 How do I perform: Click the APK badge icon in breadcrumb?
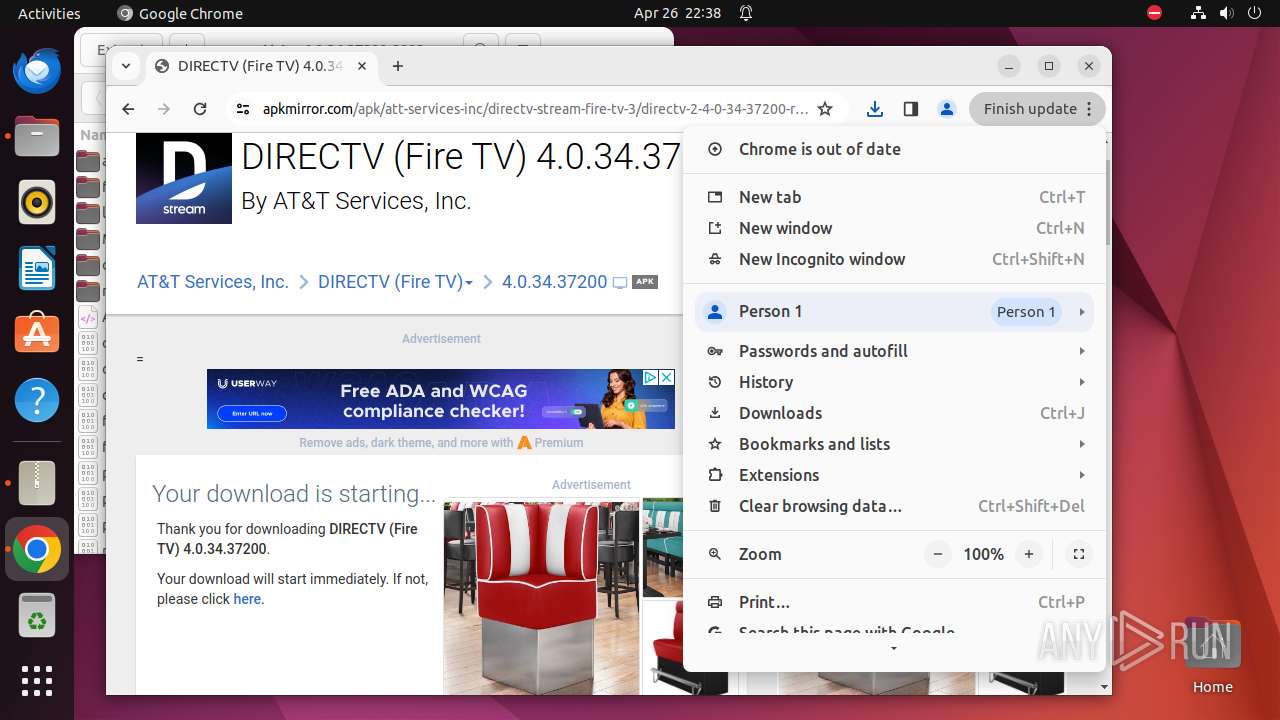[645, 282]
